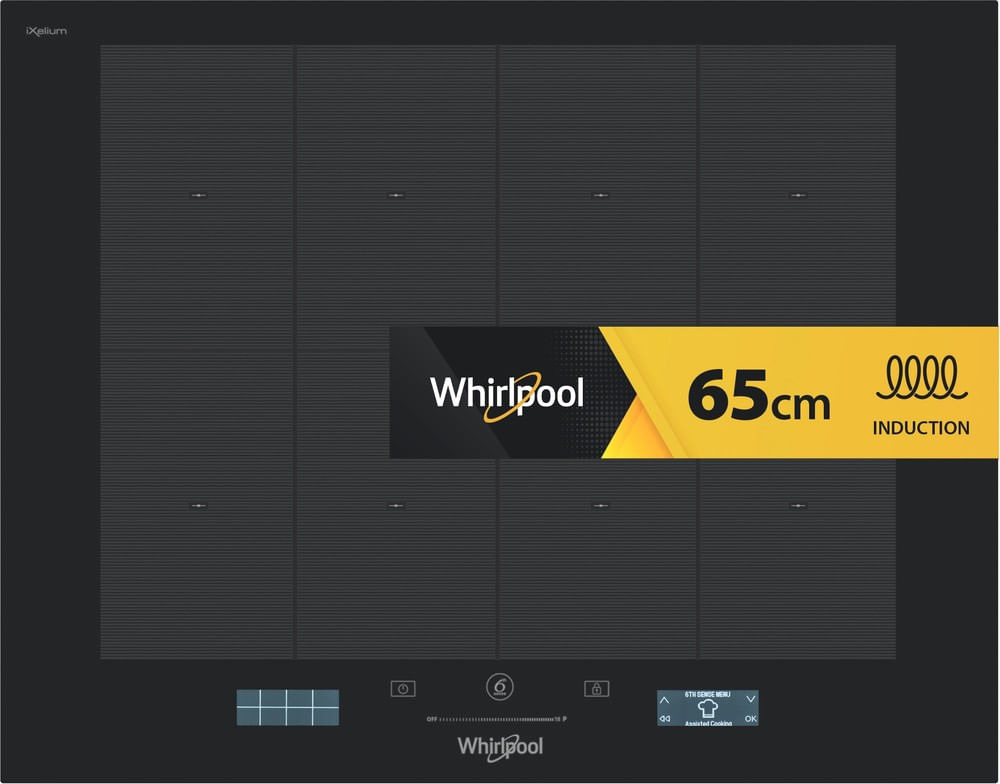The height and width of the screenshot is (784, 1000).
Task: Confirm with OK on the display
Action: point(751,719)
